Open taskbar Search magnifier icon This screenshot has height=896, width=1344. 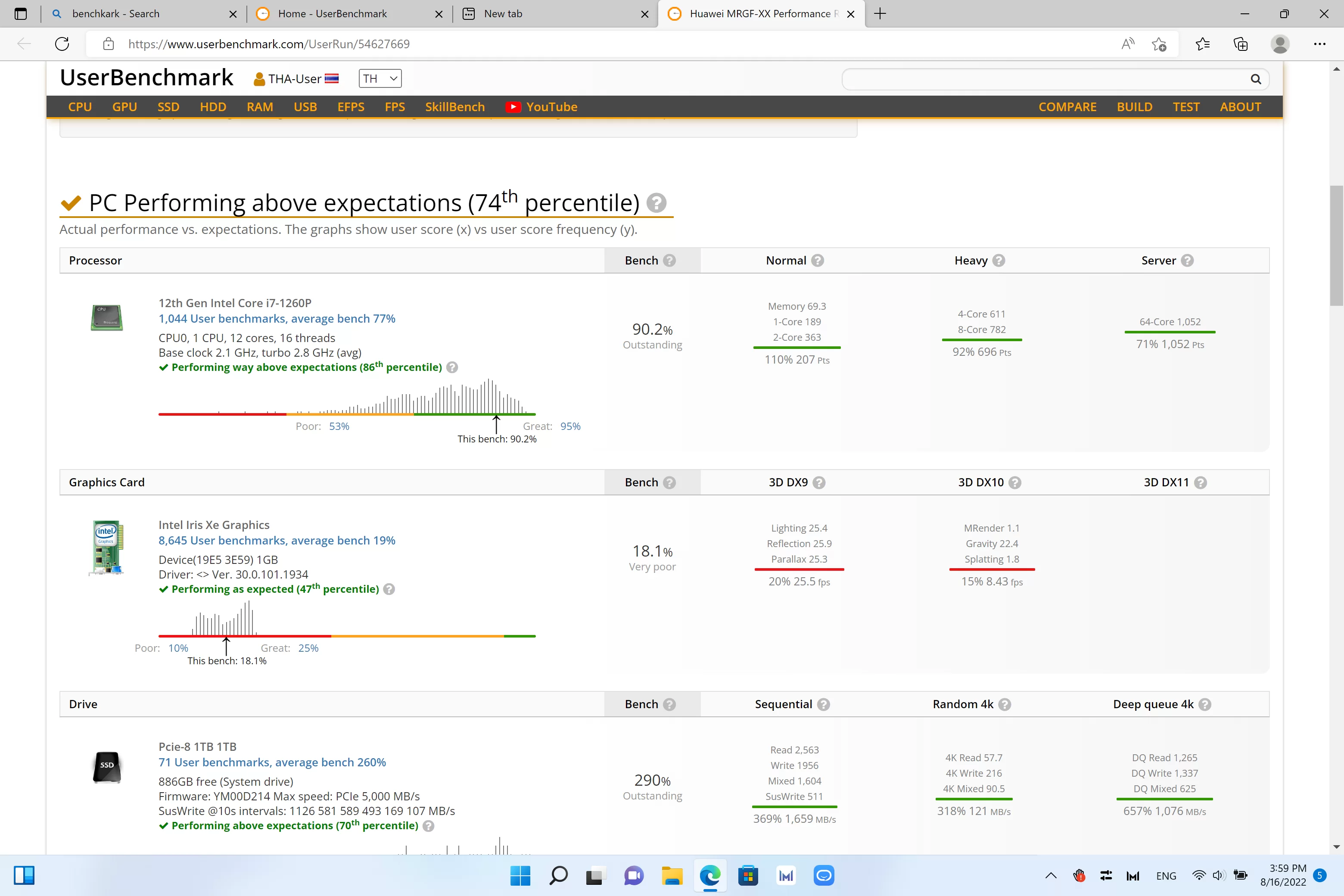coord(558,875)
